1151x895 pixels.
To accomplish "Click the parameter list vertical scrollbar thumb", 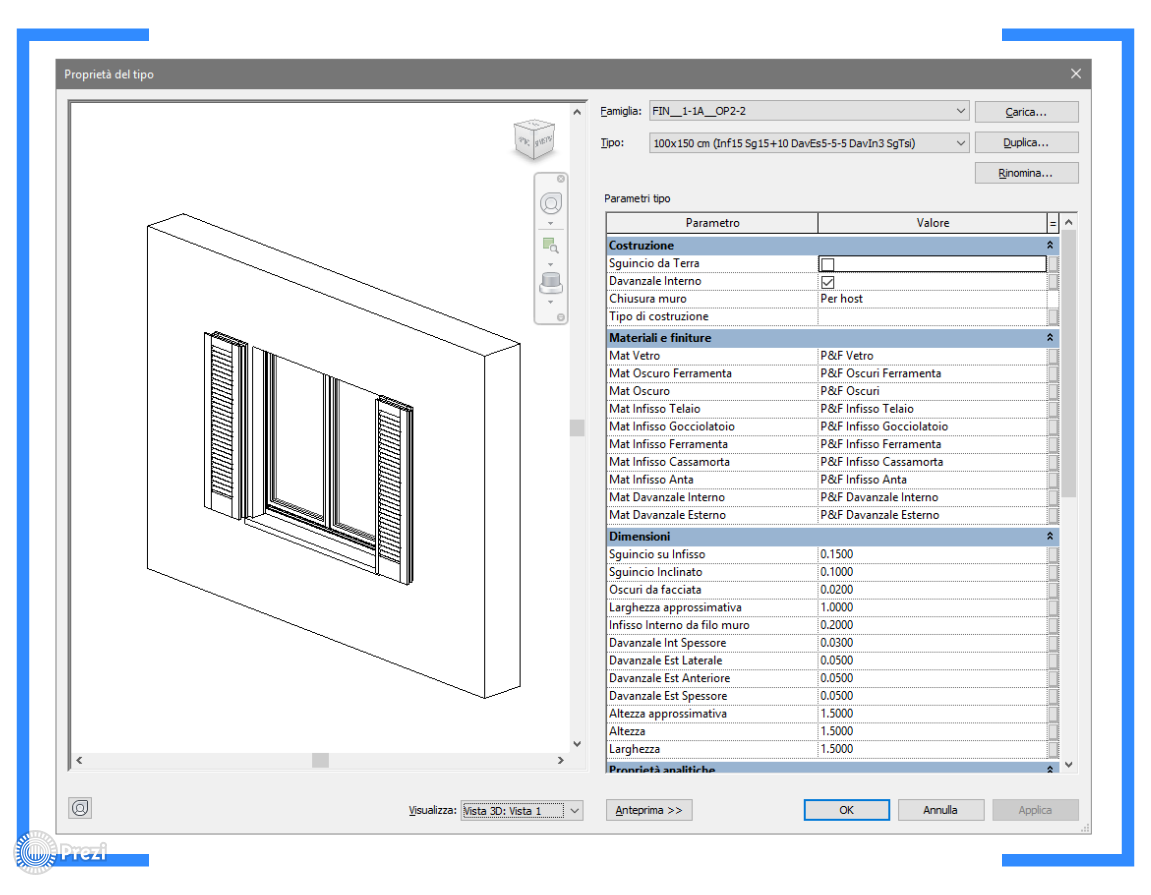I will coord(1068,360).
